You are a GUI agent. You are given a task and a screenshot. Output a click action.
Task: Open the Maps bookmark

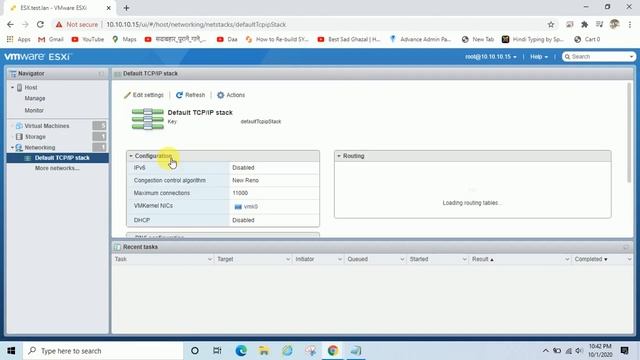tap(124, 39)
